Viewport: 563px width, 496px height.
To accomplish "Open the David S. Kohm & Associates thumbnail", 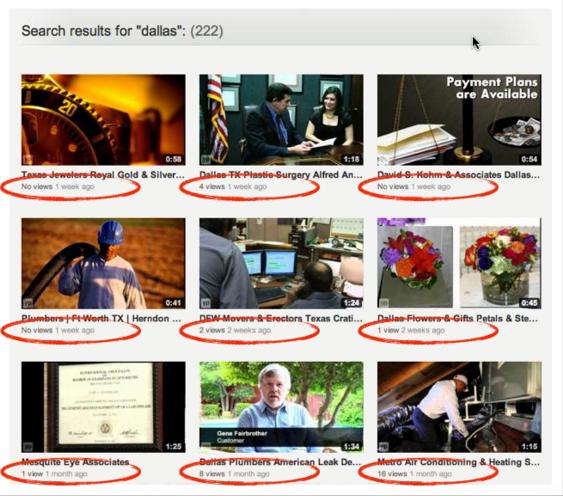I will [x=459, y=120].
